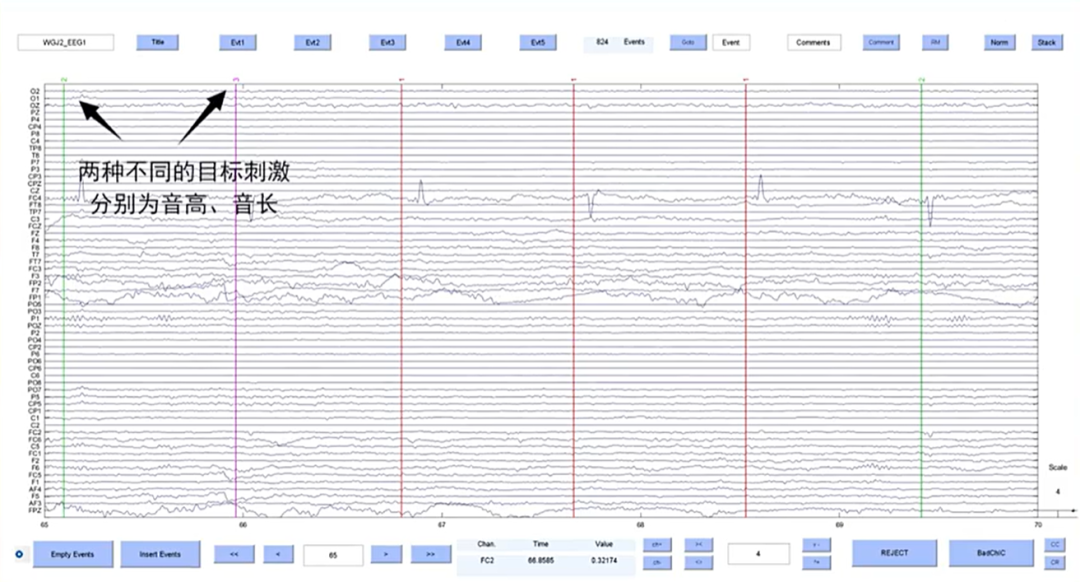
Task: Click the Empty Events button
Action: (72, 554)
